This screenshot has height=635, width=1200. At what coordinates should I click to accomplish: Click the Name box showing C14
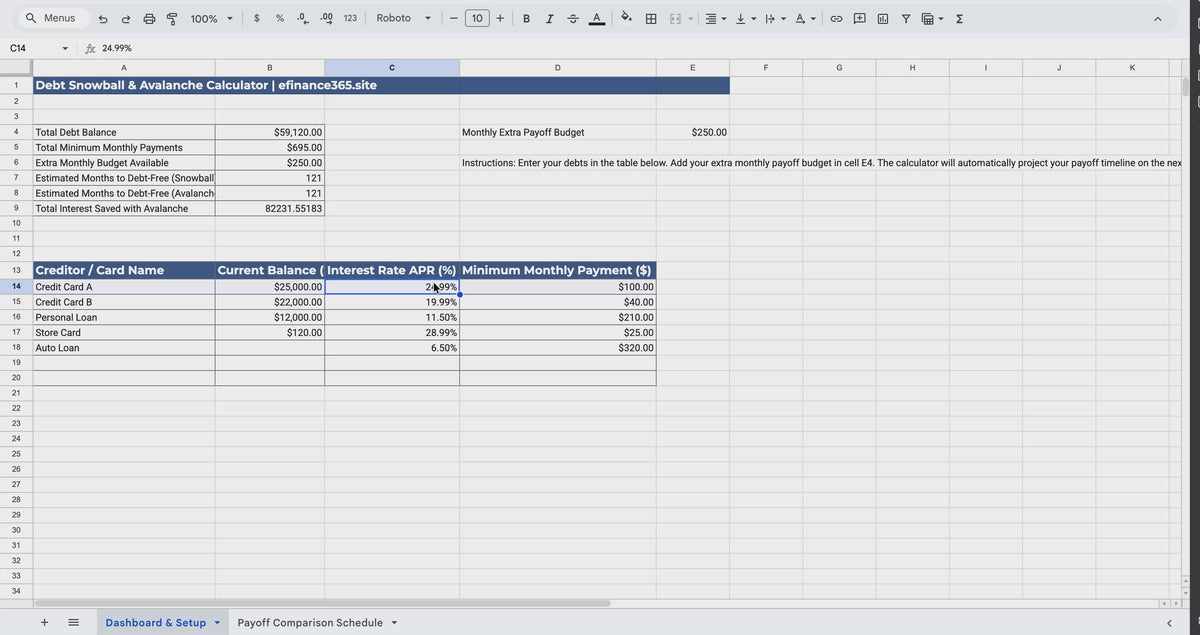(x=30, y=48)
